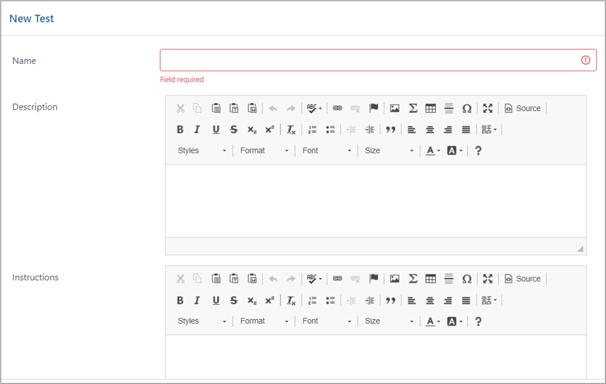
Task: Insert horizontal line in Description editor
Action: 449,108
